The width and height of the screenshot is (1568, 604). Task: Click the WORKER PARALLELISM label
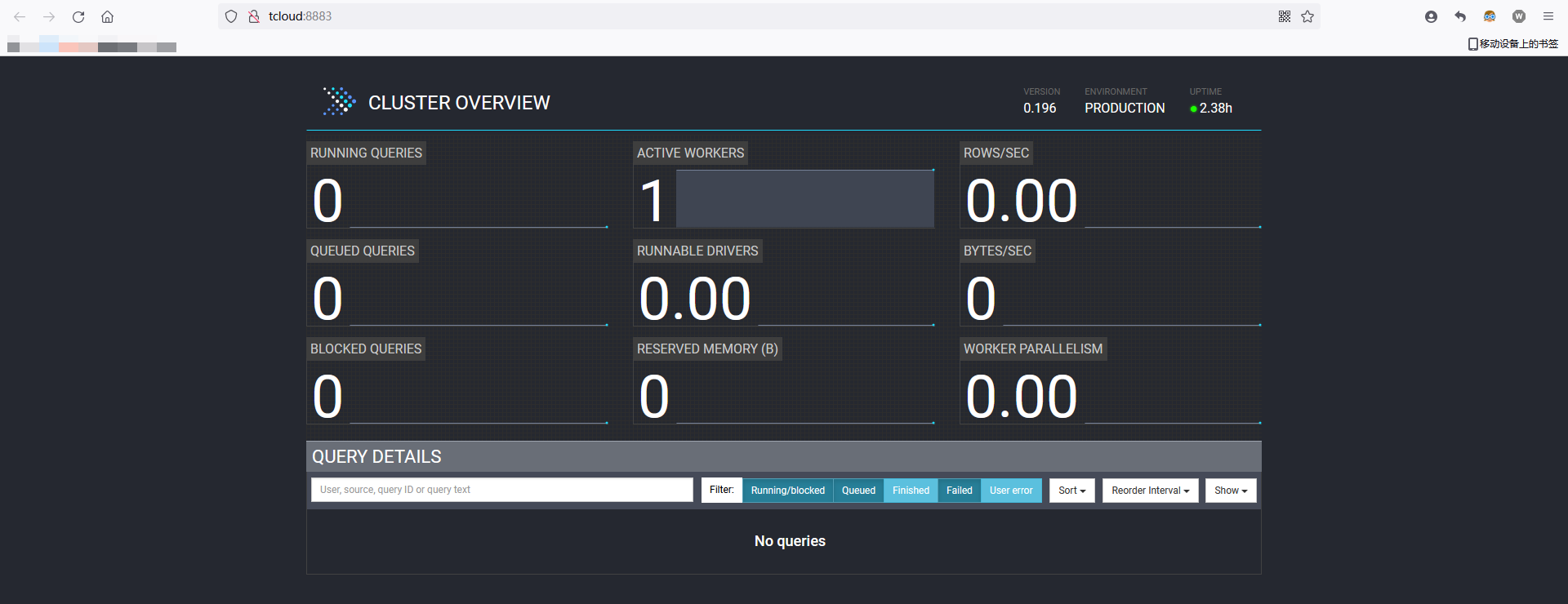[1033, 349]
